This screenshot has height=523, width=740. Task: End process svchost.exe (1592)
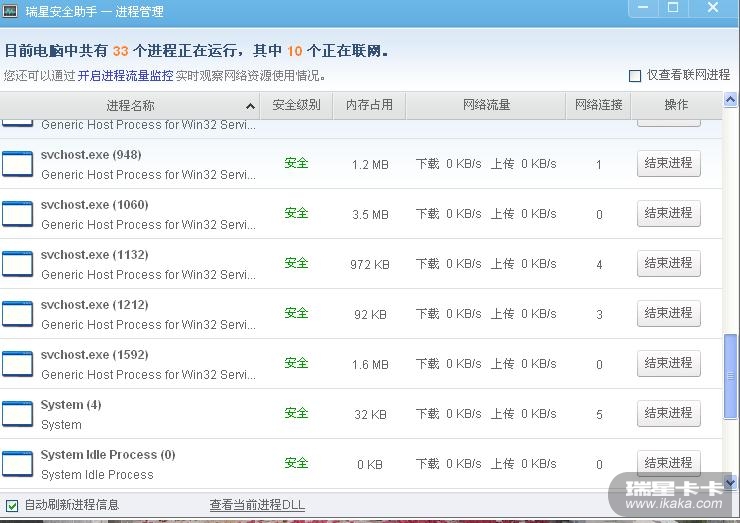click(x=668, y=363)
